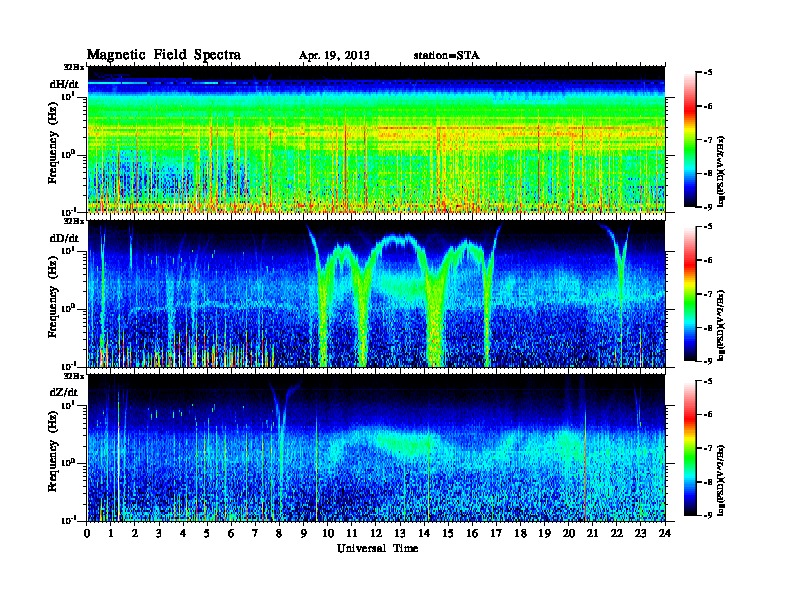Click the "-8" value on dZ/dt color bar
Image resolution: width=792 pixels, height=612 pixels.
[x=708, y=482]
